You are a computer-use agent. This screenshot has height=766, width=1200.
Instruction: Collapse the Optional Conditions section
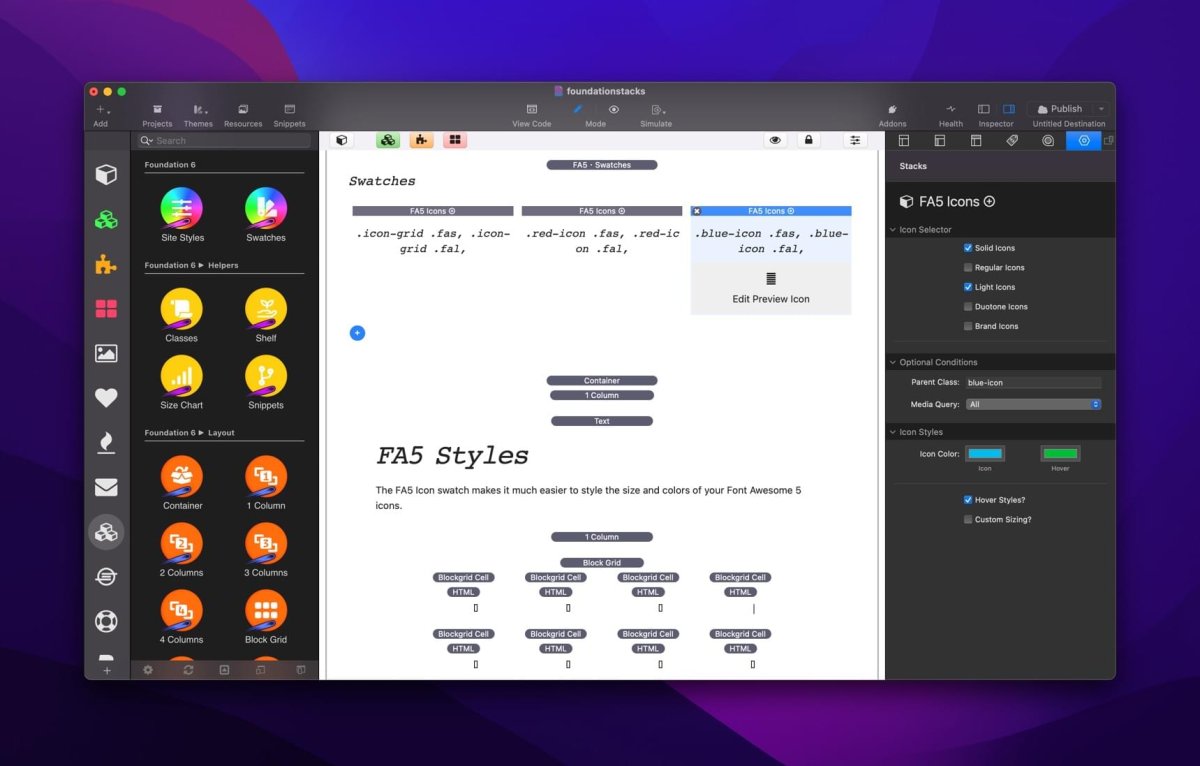893,362
